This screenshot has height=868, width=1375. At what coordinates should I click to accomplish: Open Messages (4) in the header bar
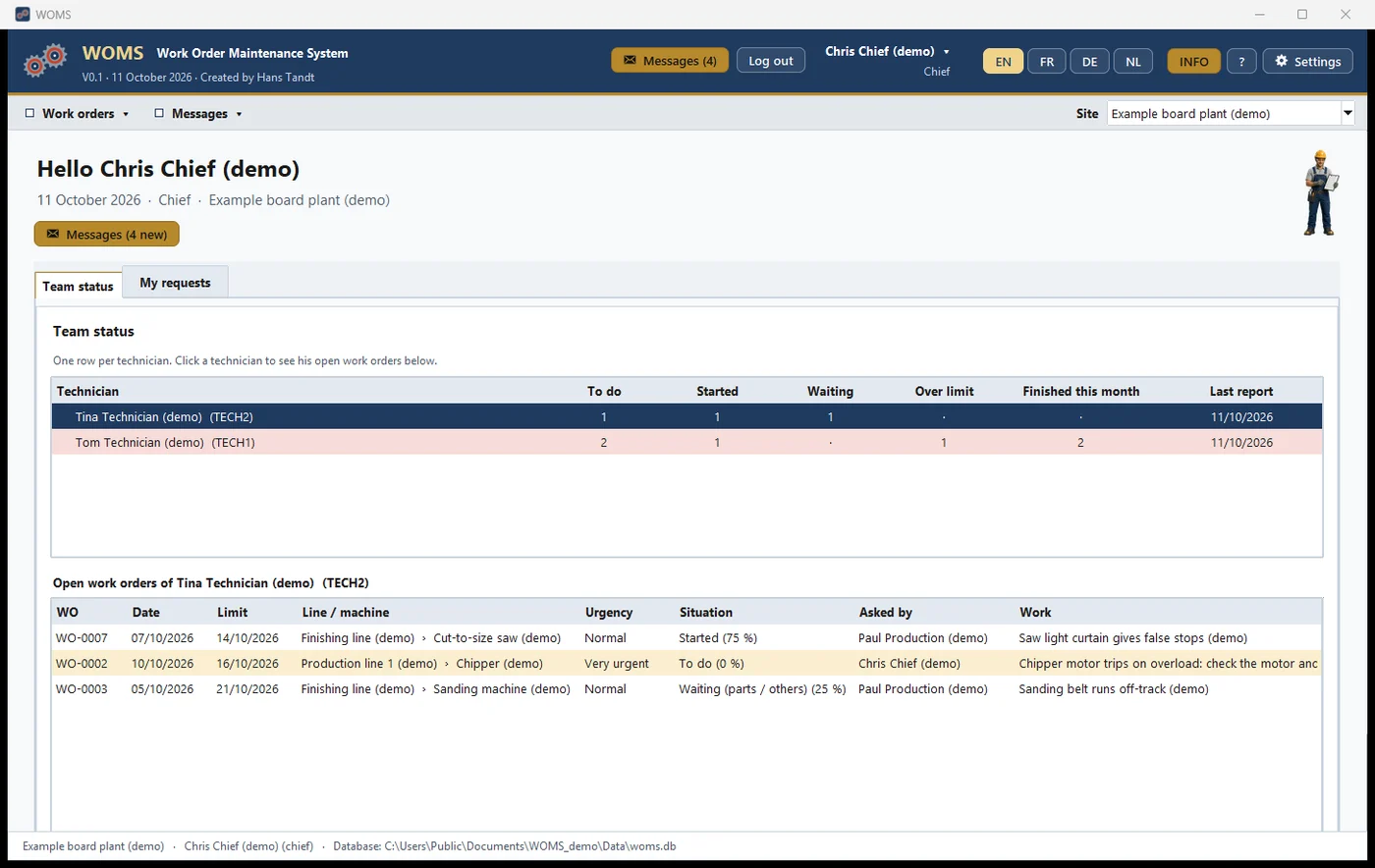[x=670, y=61]
